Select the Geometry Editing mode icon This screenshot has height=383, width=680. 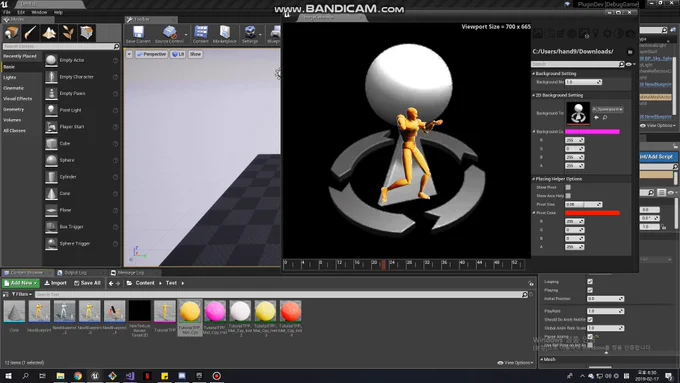(87, 33)
